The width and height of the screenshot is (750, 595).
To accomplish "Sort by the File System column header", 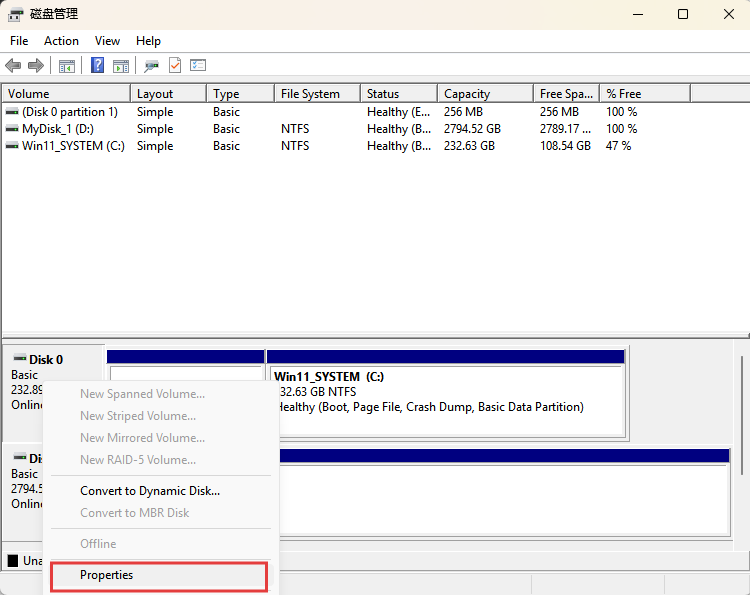I will 318,94.
